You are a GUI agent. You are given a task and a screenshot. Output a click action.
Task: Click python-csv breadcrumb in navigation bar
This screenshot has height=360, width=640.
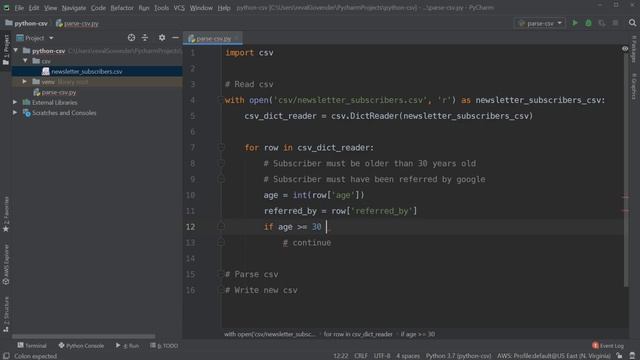[27, 23]
